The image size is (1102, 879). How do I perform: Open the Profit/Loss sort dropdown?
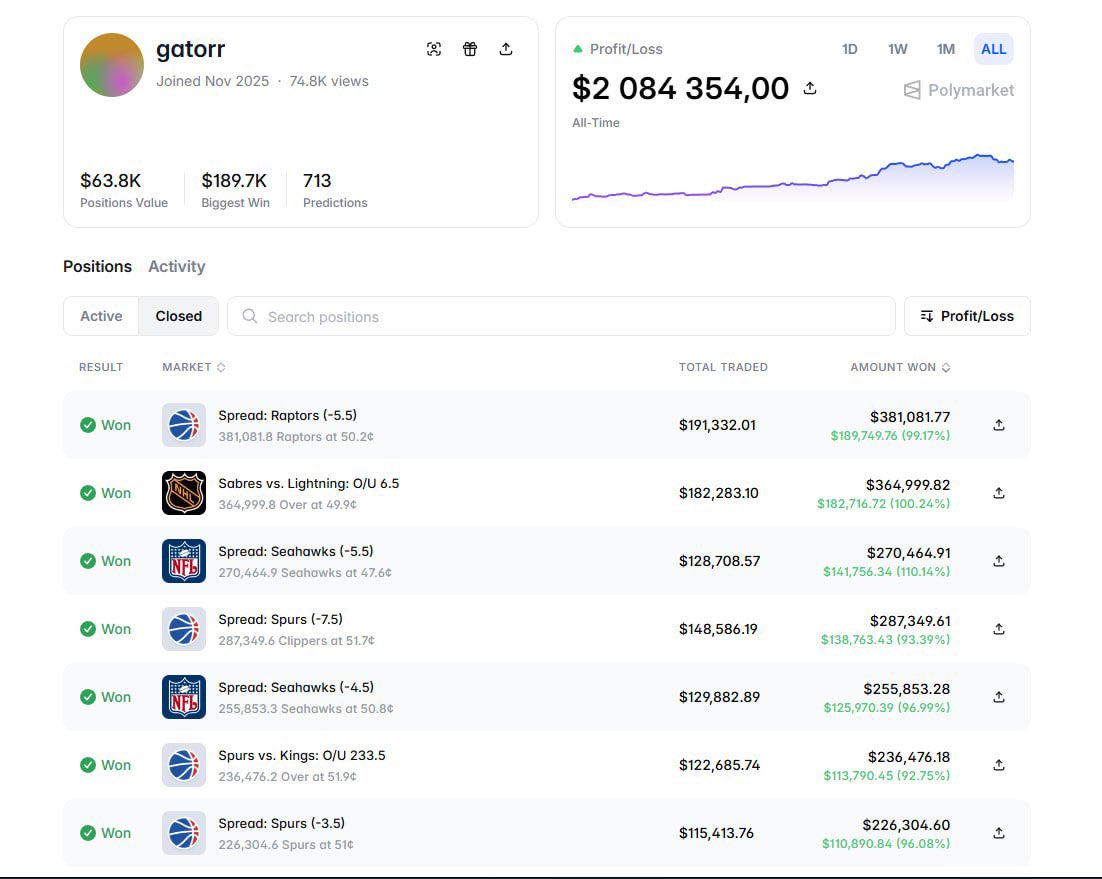point(967,316)
